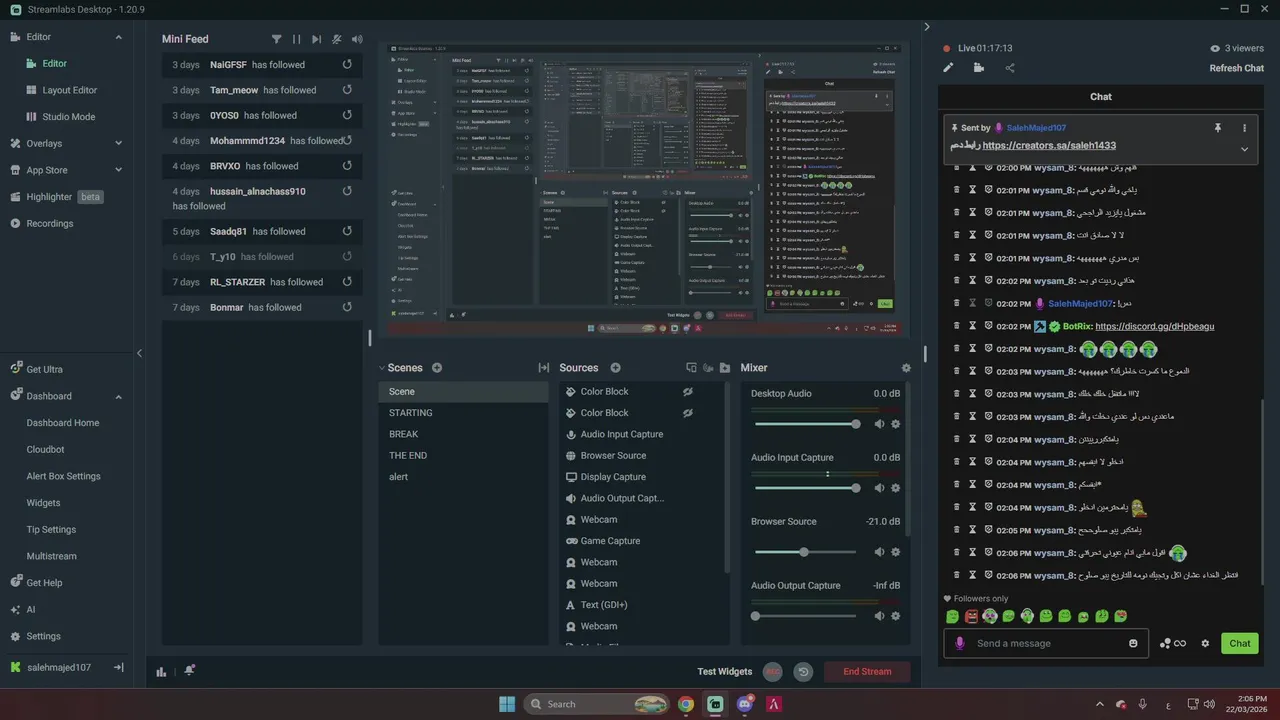1280x720 pixels.
Task: Open Discord from the Windows taskbar
Action: (744, 704)
